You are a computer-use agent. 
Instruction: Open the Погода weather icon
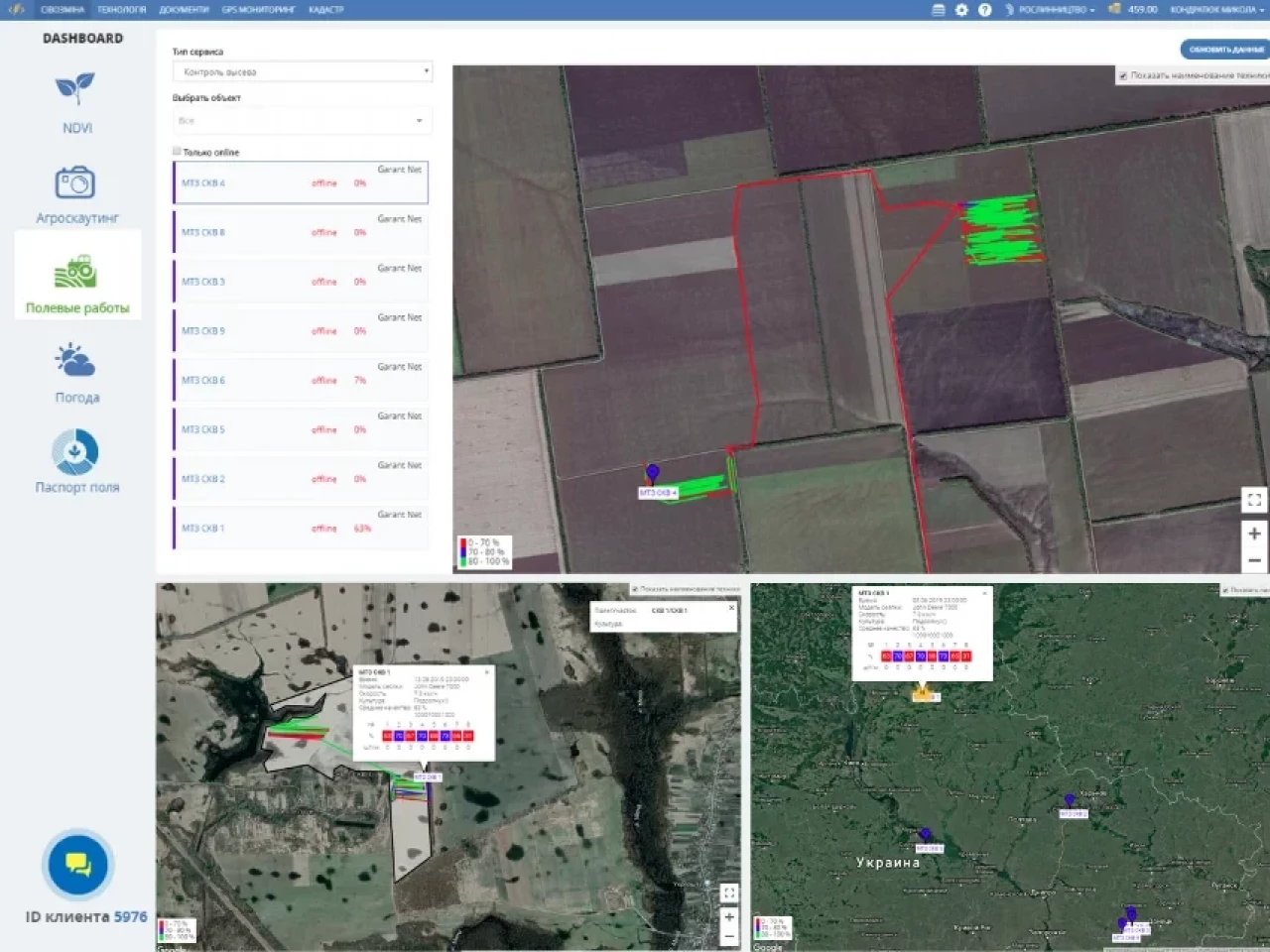click(x=75, y=361)
